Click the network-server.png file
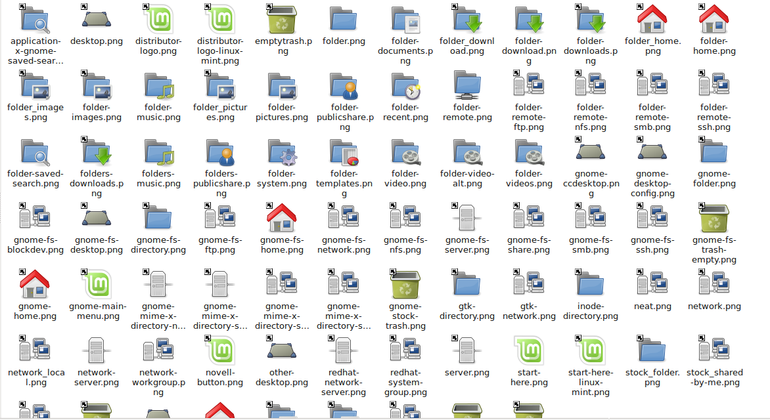The image size is (770, 420). click(97, 351)
